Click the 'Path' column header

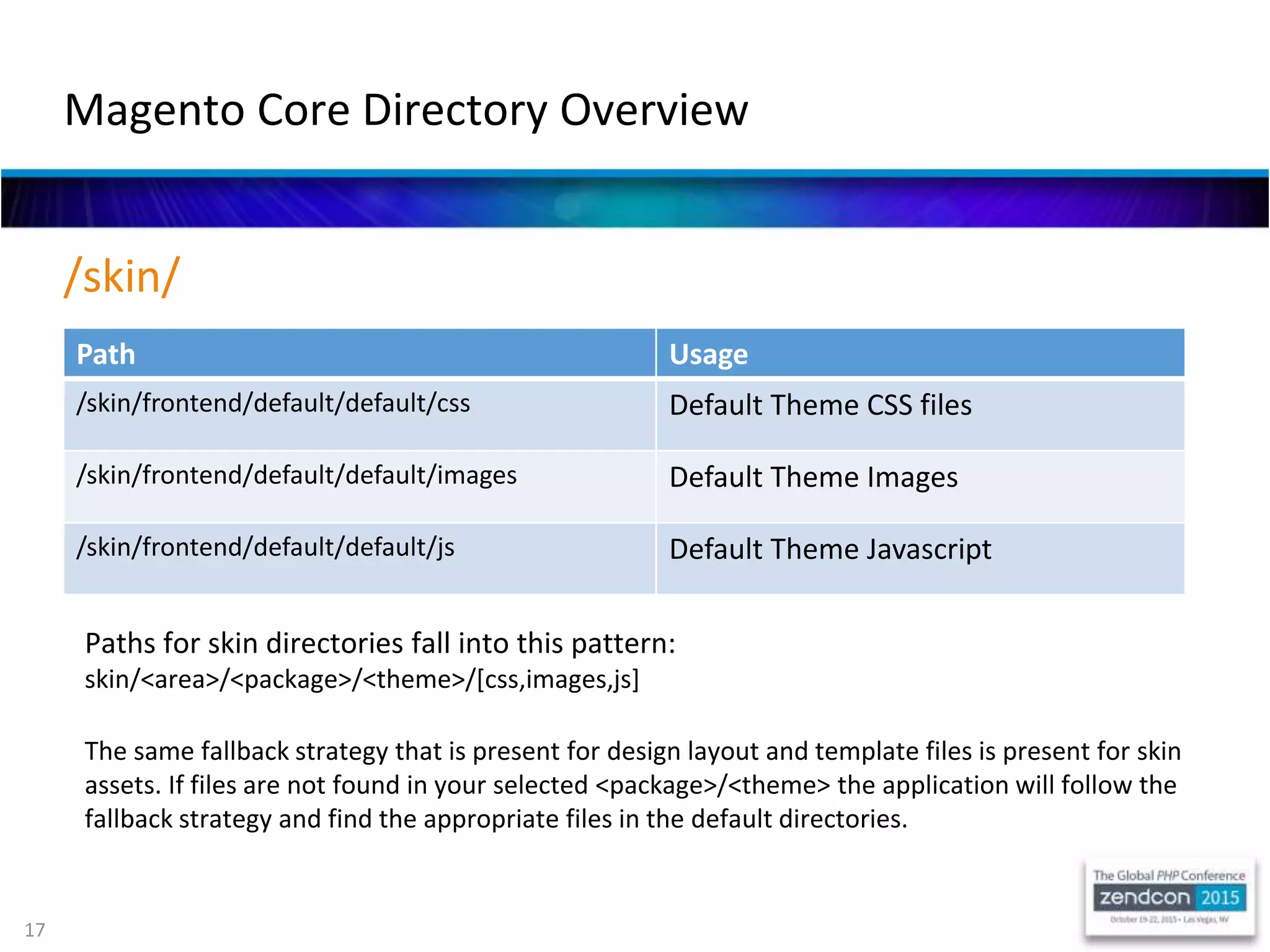(x=360, y=353)
